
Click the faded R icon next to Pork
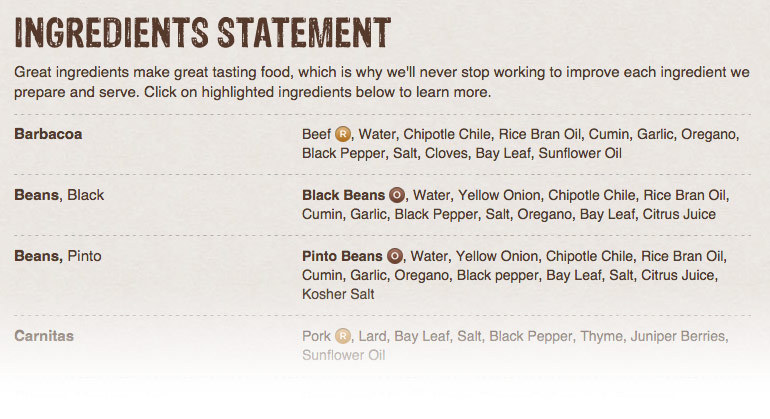343,336
